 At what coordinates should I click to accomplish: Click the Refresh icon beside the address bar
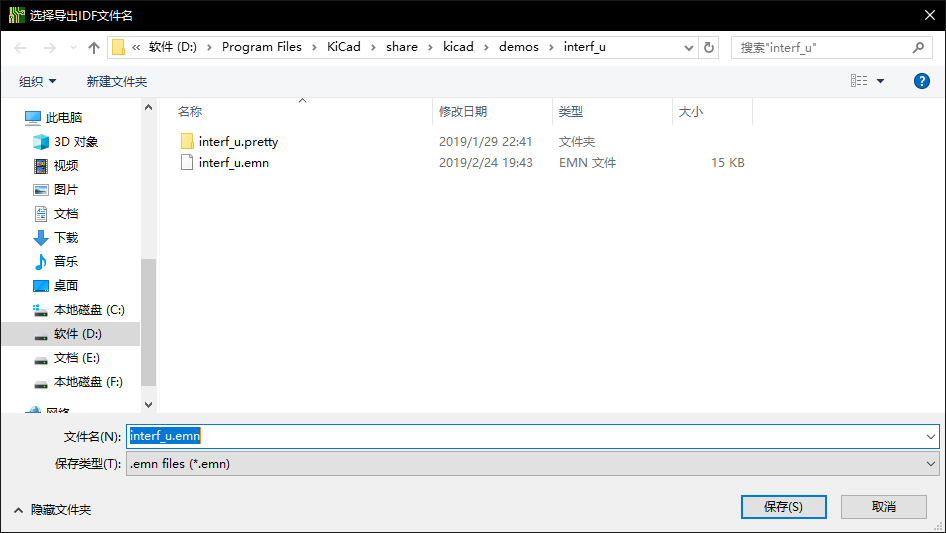coord(709,47)
